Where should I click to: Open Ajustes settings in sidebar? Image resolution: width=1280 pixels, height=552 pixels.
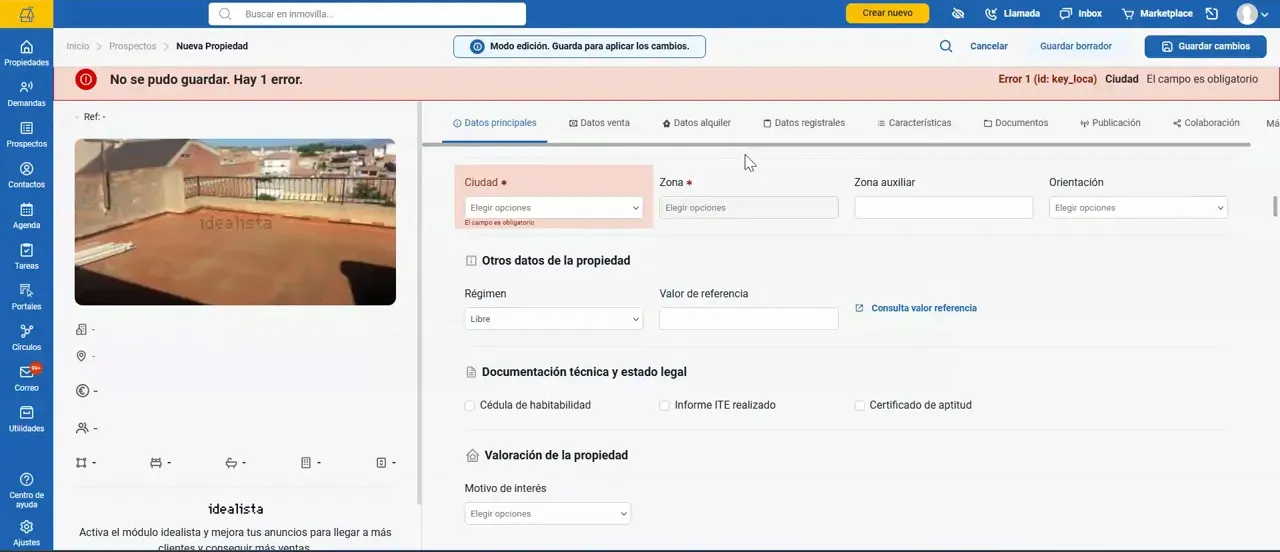point(26,533)
